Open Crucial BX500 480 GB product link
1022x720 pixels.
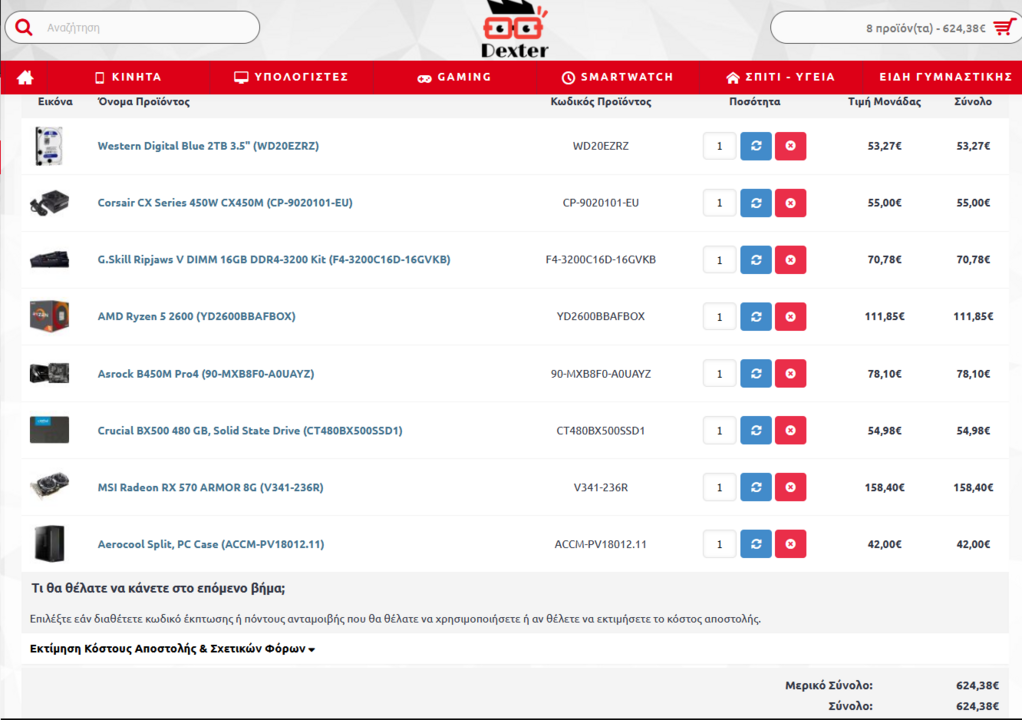[250, 430]
